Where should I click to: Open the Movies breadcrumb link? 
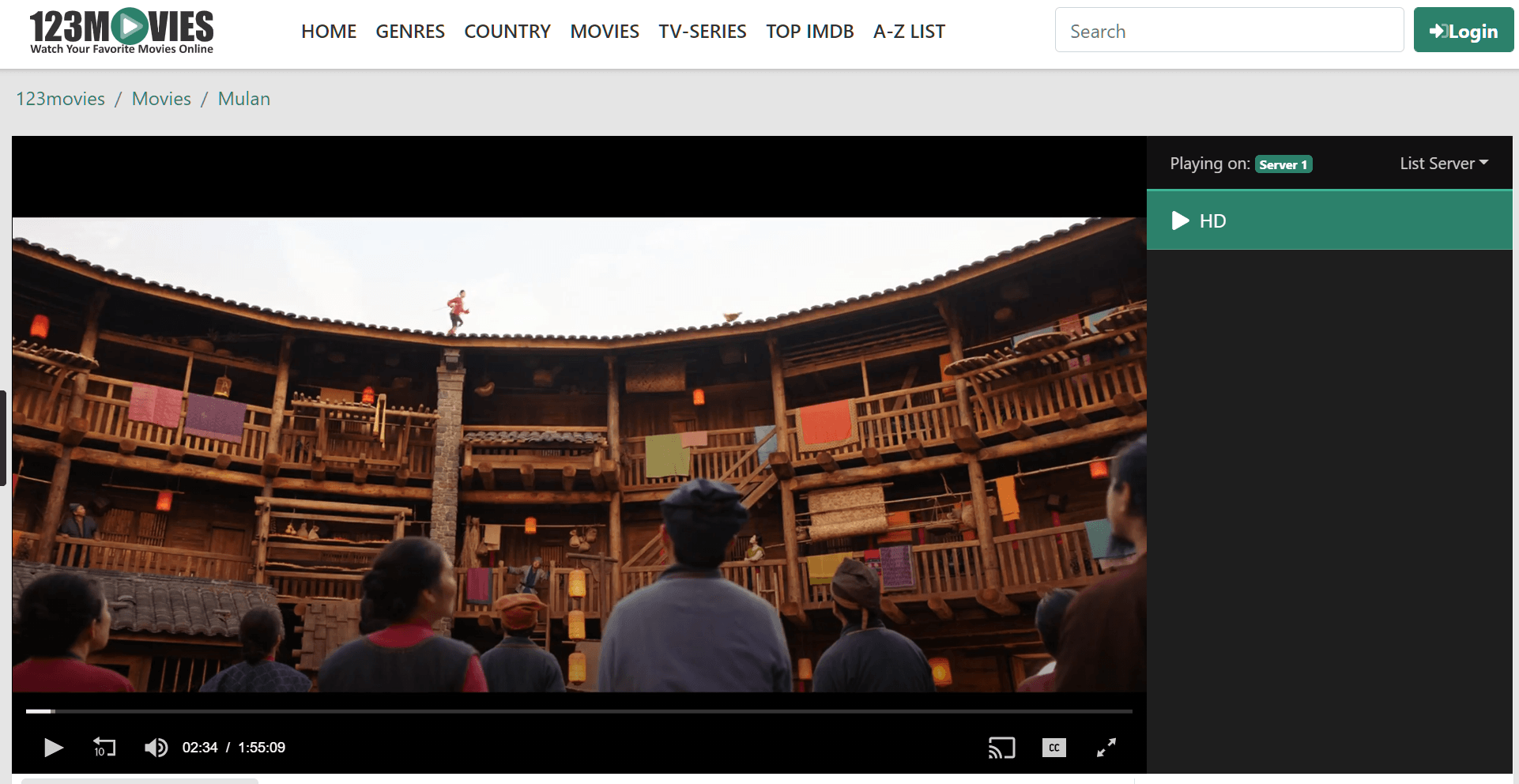coord(161,99)
